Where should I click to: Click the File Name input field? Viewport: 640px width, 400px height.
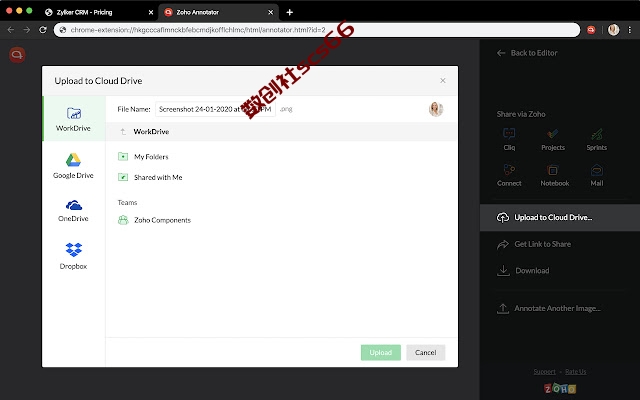tap(215, 109)
